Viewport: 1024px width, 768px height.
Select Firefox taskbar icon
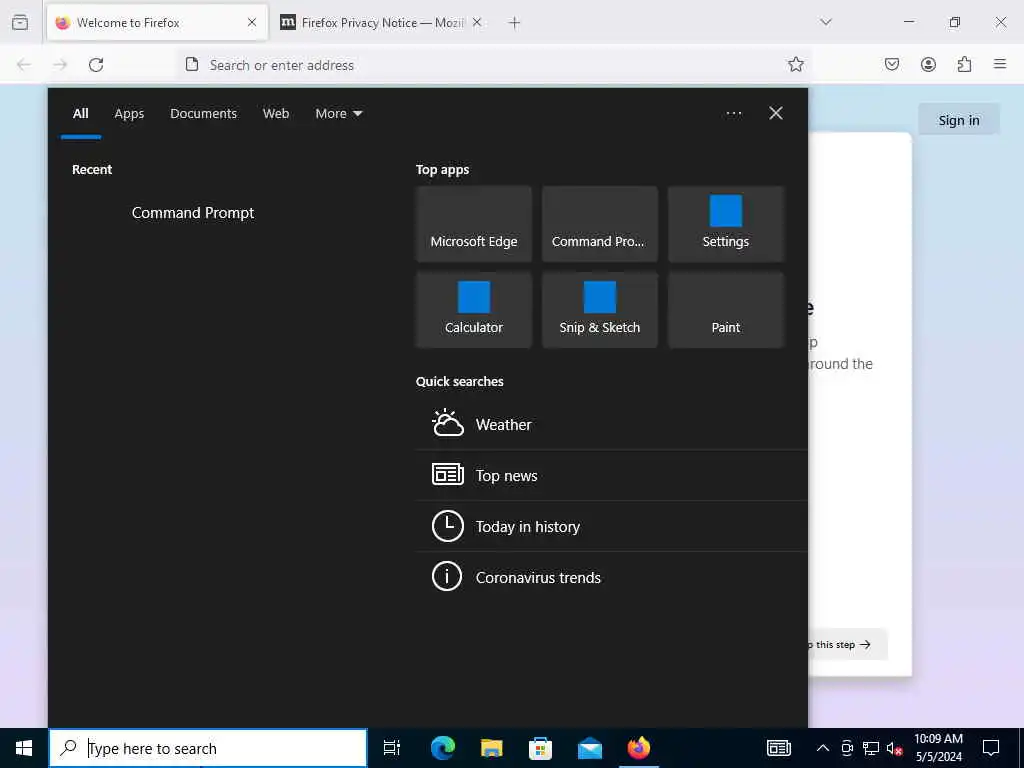639,748
